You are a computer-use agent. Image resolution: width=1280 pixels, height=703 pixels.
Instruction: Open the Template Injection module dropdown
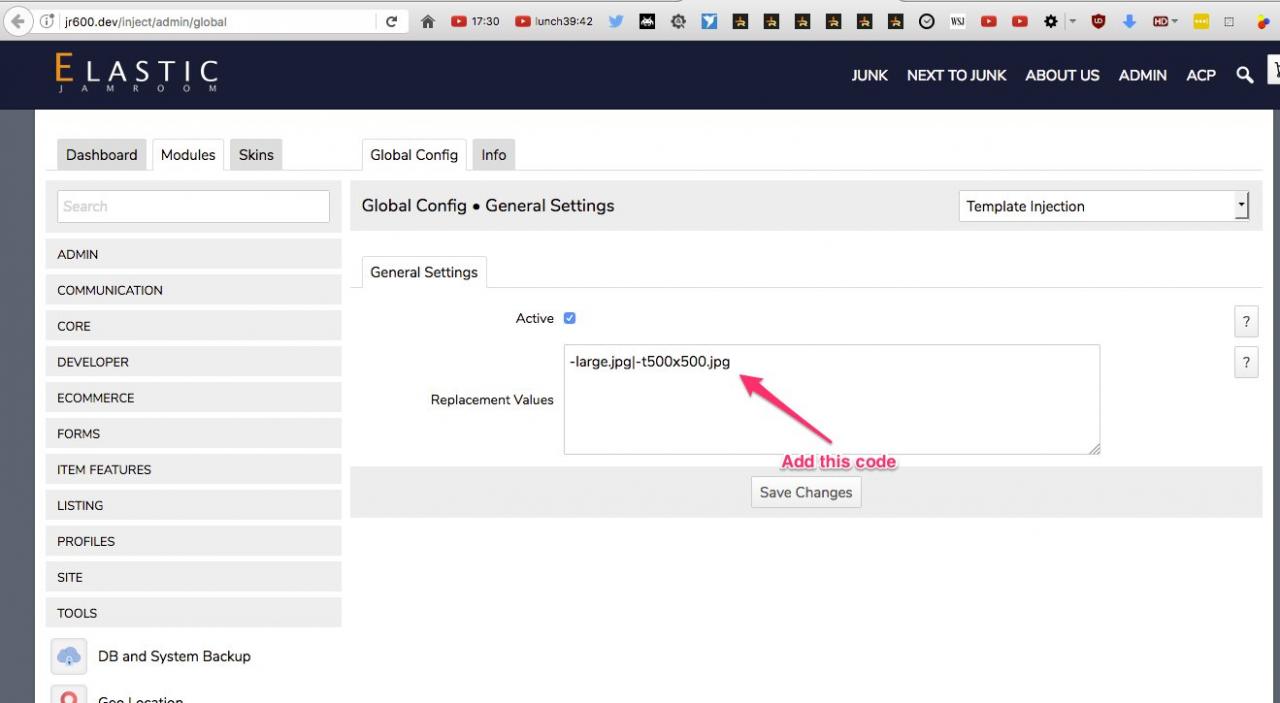coord(1103,206)
